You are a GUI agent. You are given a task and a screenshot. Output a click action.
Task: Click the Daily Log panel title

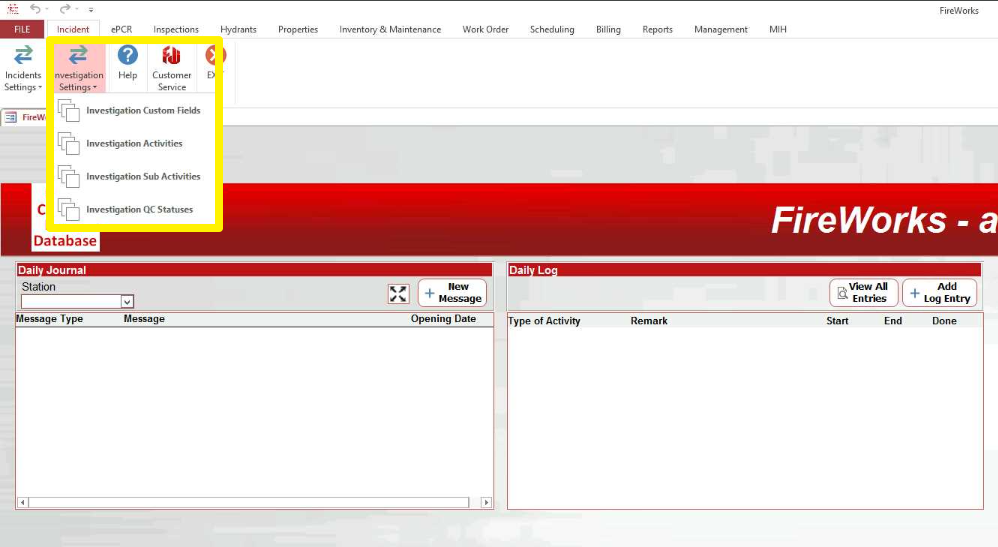coord(533,270)
